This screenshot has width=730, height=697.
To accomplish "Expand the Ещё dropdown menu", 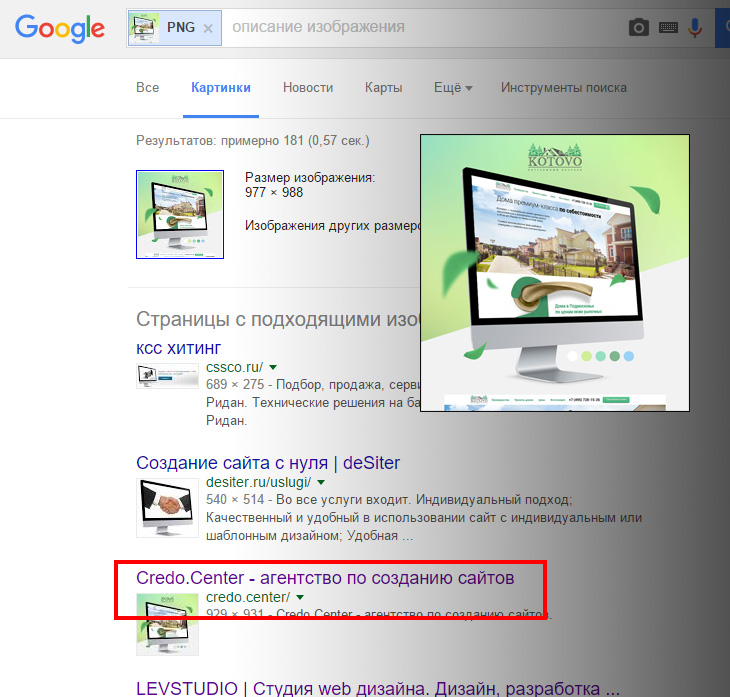I will [453, 88].
